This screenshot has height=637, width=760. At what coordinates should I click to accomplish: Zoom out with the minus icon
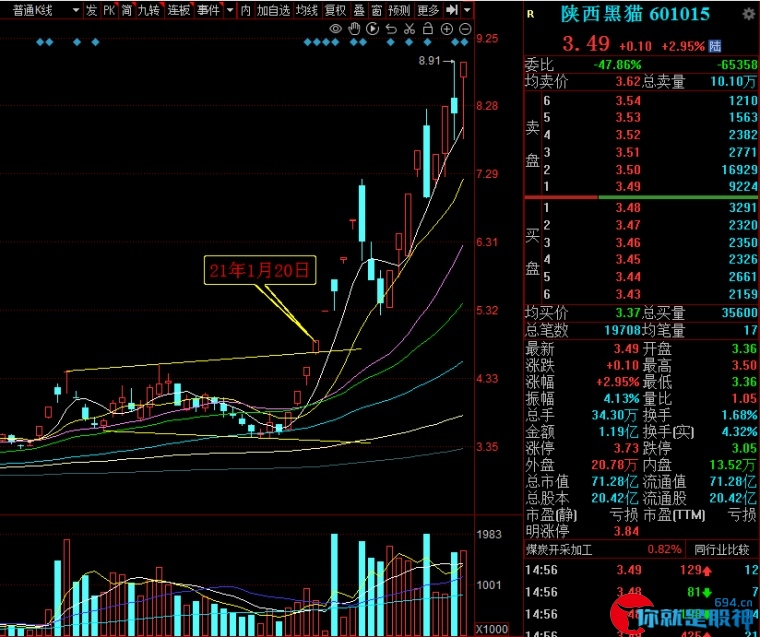(465, 29)
